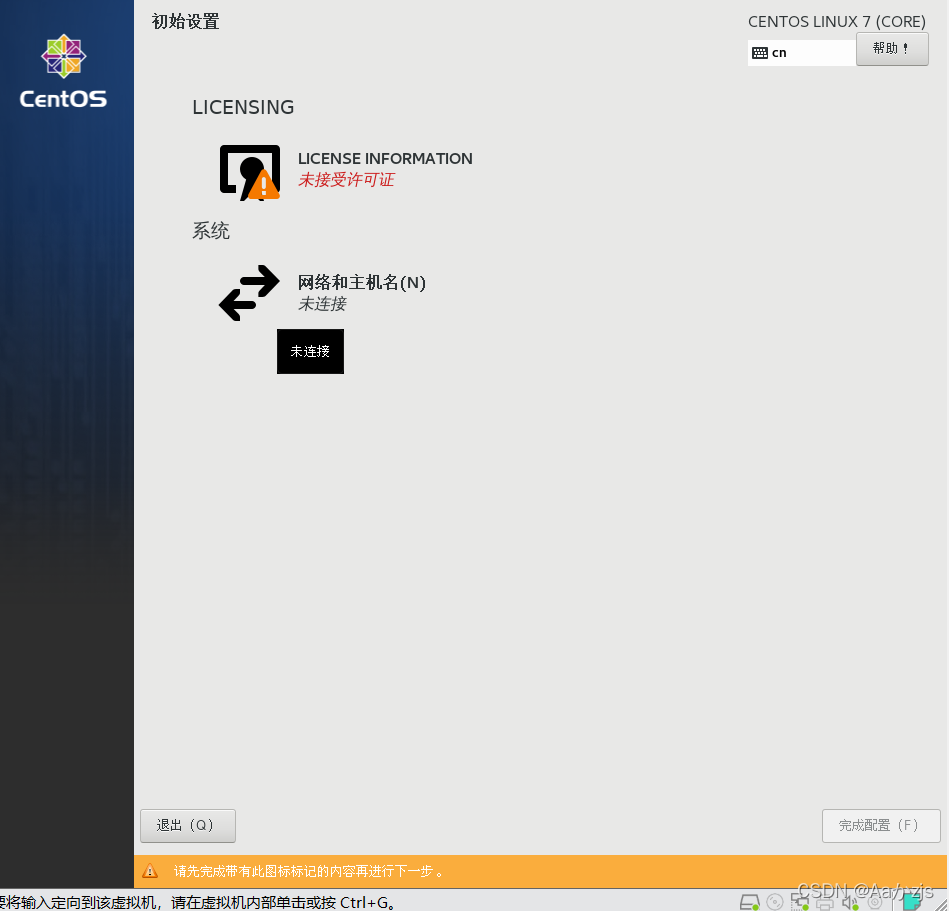Open License Information warning icon
This screenshot has height=911, width=949.
click(x=250, y=173)
